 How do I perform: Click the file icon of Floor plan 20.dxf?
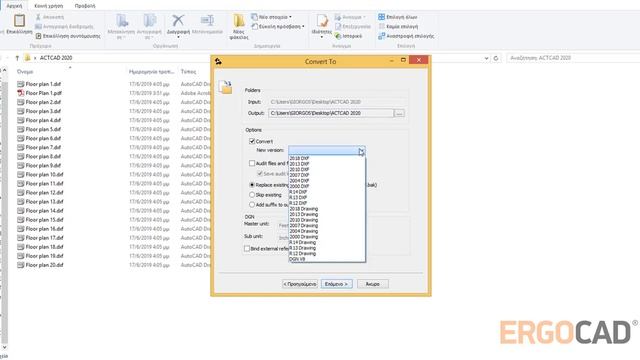click(21, 265)
